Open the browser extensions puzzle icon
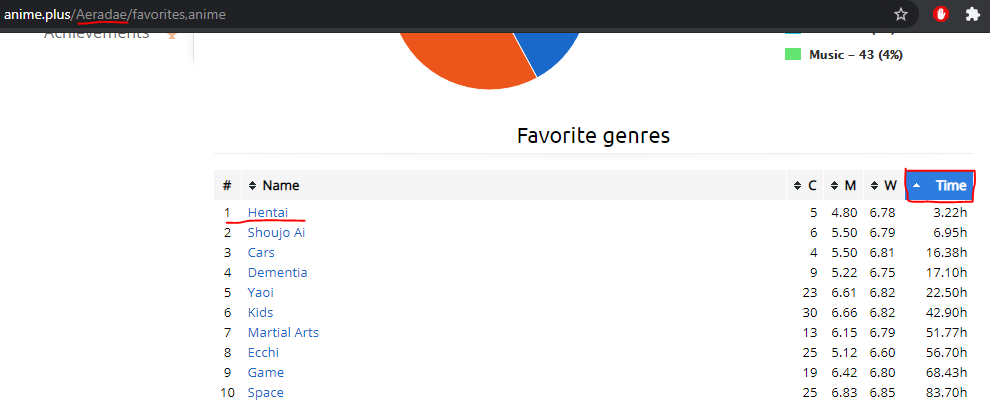The width and height of the screenshot is (990, 407). click(x=973, y=14)
